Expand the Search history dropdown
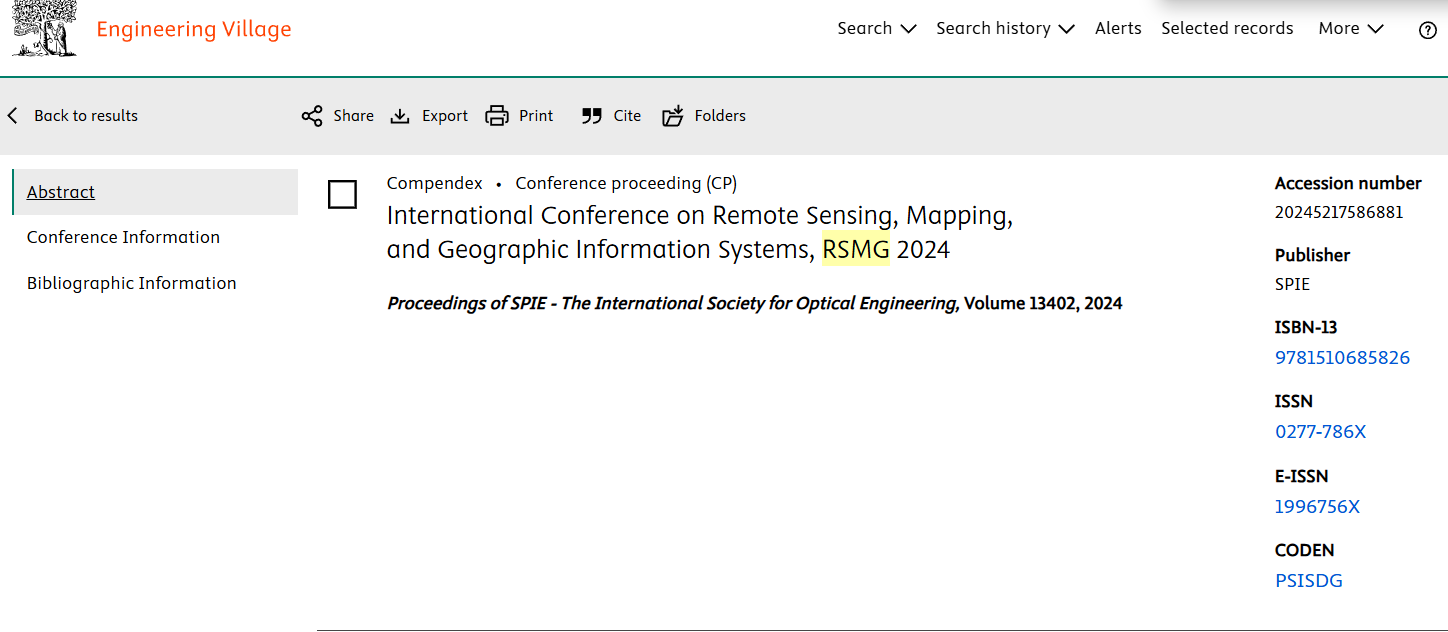Screen dimensions: 1448x632 pos(1004,28)
